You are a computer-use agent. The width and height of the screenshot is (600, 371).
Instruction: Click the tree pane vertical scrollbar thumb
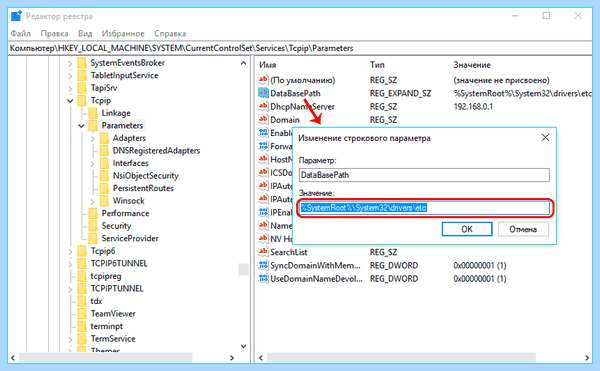(x=243, y=269)
